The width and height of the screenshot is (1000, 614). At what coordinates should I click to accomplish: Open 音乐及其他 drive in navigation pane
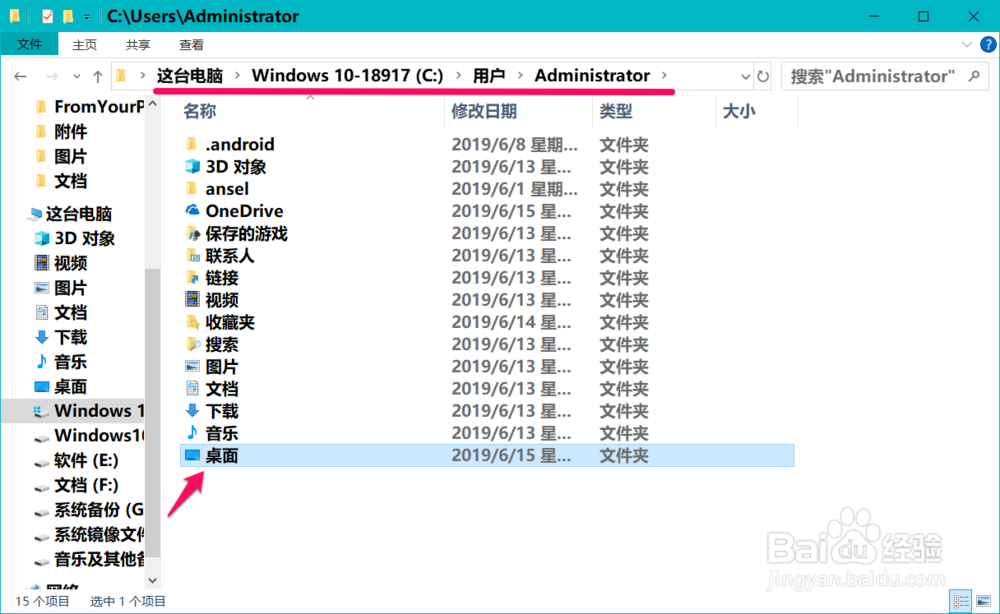[99, 559]
